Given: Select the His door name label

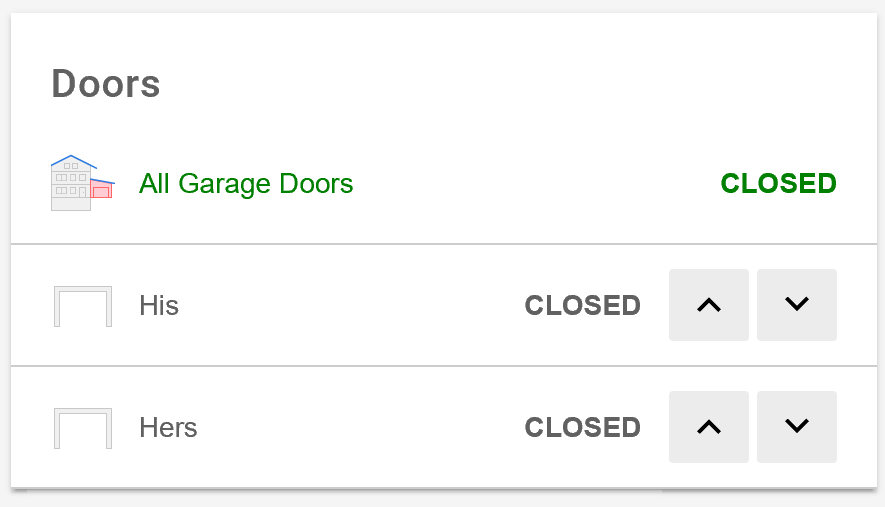Looking at the screenshot, I should (159, 306).
